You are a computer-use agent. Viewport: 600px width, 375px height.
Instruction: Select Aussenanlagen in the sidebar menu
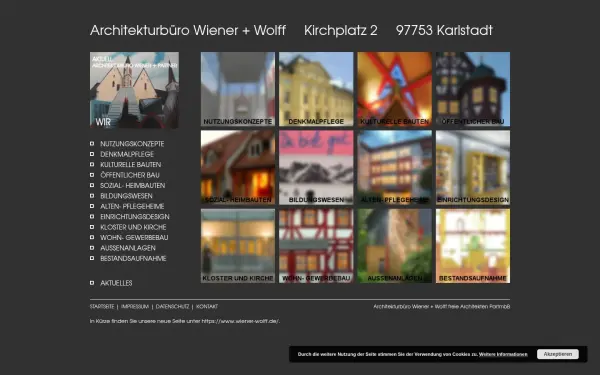(128, 248)
